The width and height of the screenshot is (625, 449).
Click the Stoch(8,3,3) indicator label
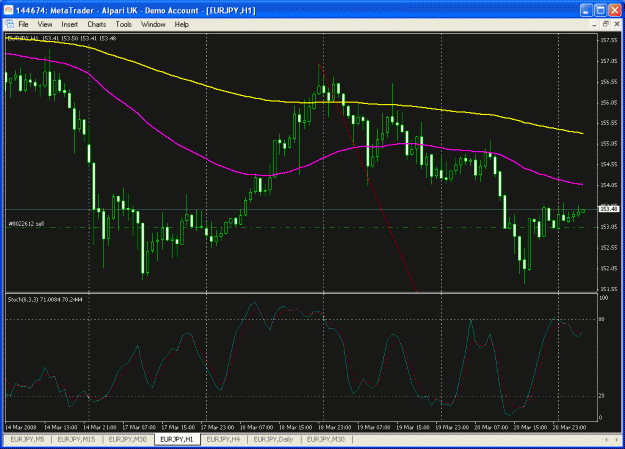pos(45,299)
